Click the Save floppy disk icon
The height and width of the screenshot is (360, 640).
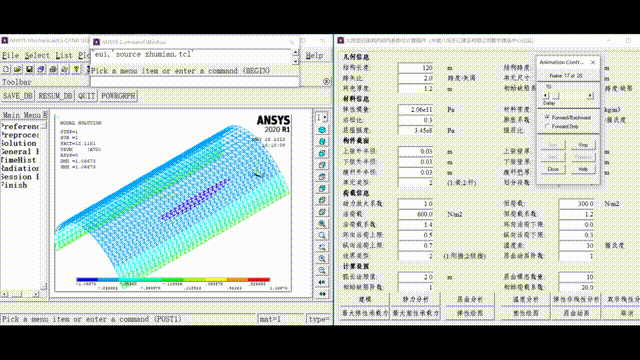(29, 70)
